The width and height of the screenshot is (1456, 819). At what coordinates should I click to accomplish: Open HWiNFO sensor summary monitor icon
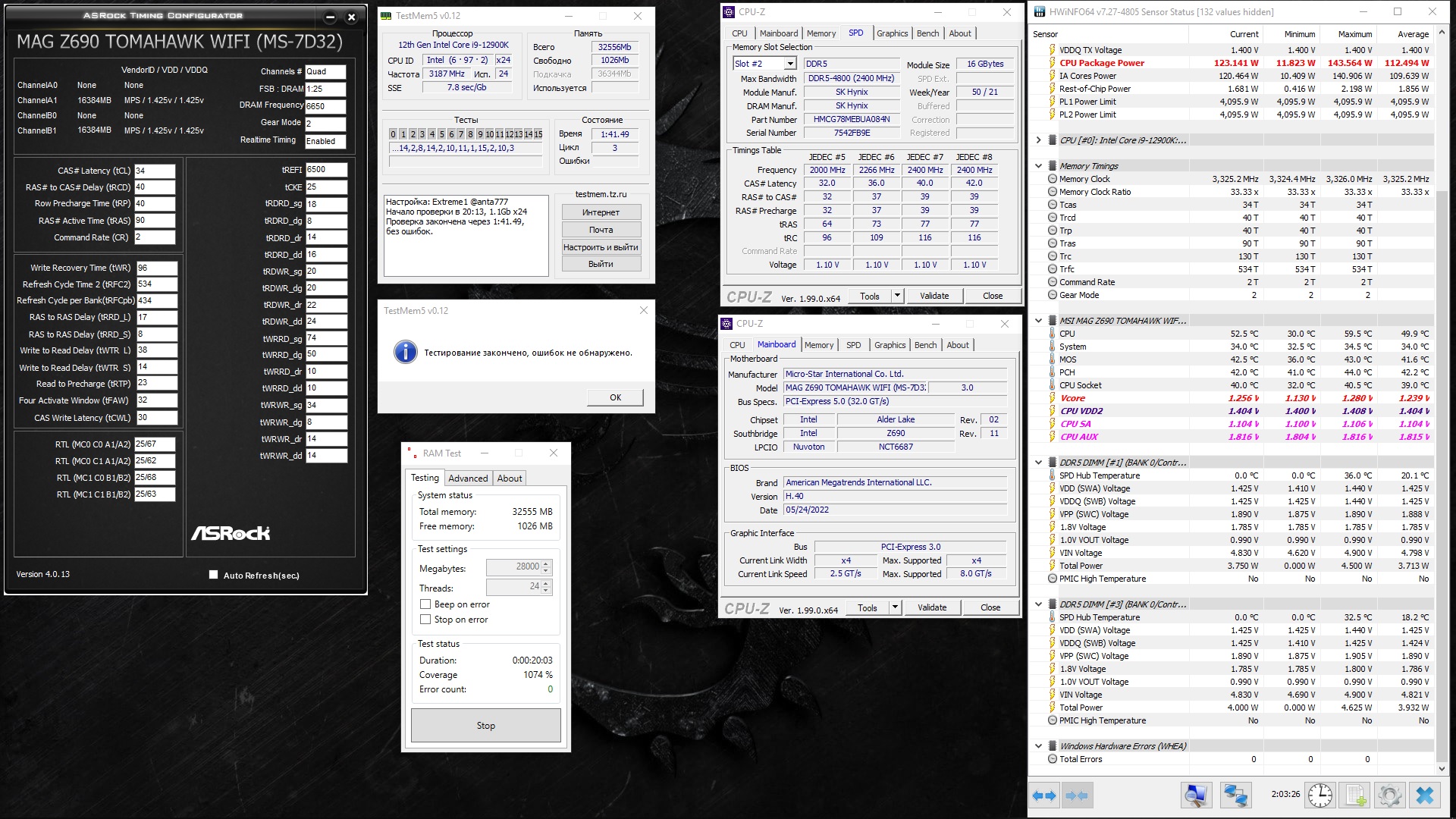1196,795
